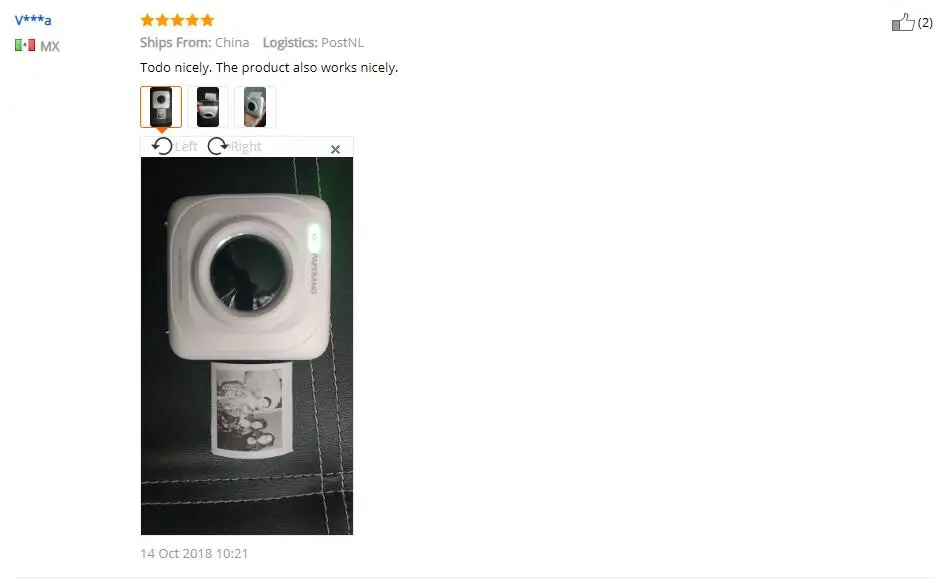This screenshot has width=941, height=579.
Task: Click the review text about product
Action: pos(269,67)
